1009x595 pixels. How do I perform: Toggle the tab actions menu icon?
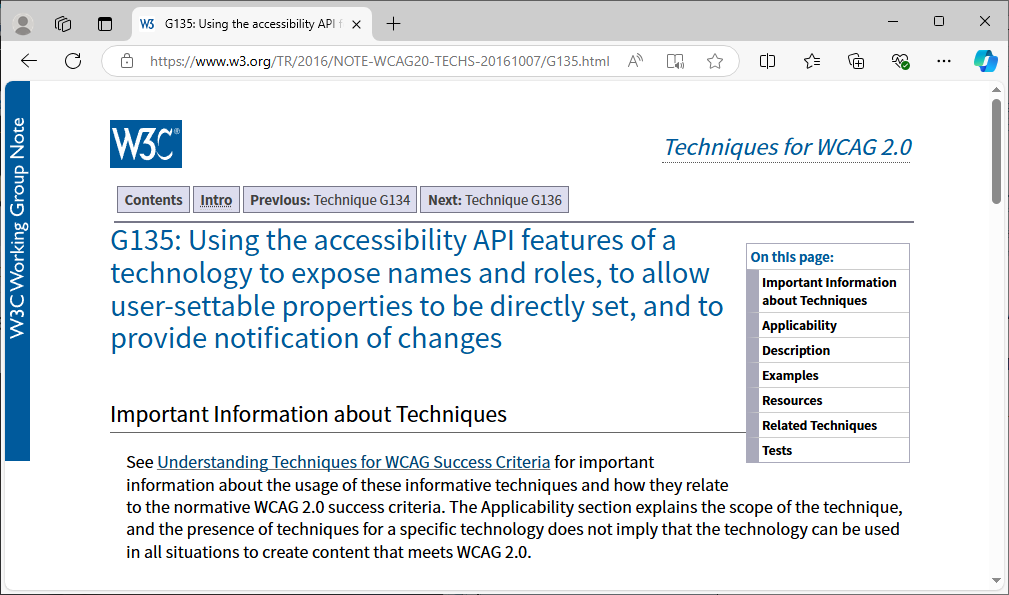105,24
